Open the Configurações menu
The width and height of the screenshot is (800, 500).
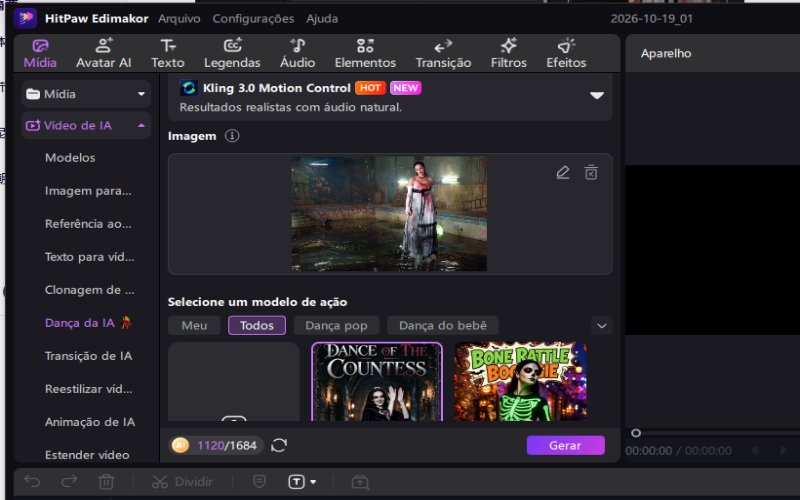253,19
